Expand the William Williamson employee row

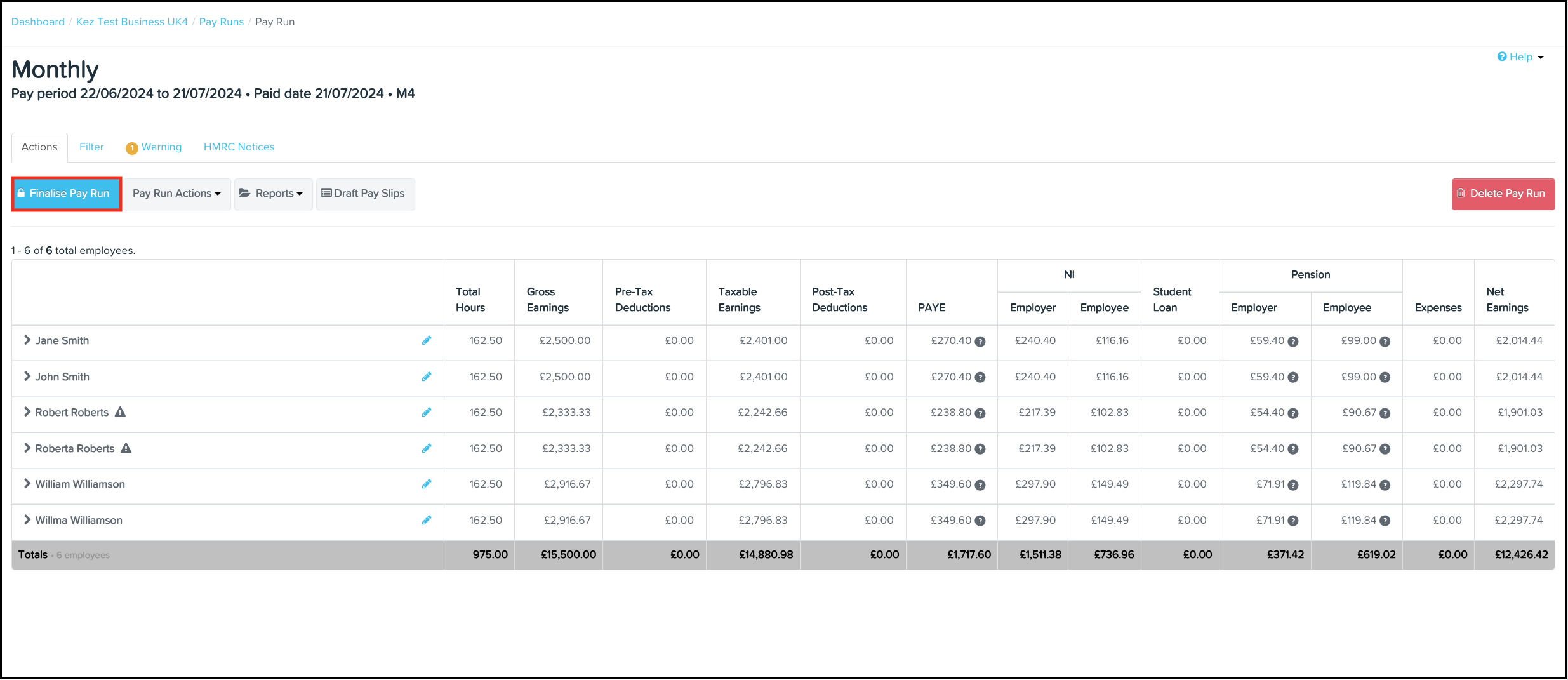27,484
